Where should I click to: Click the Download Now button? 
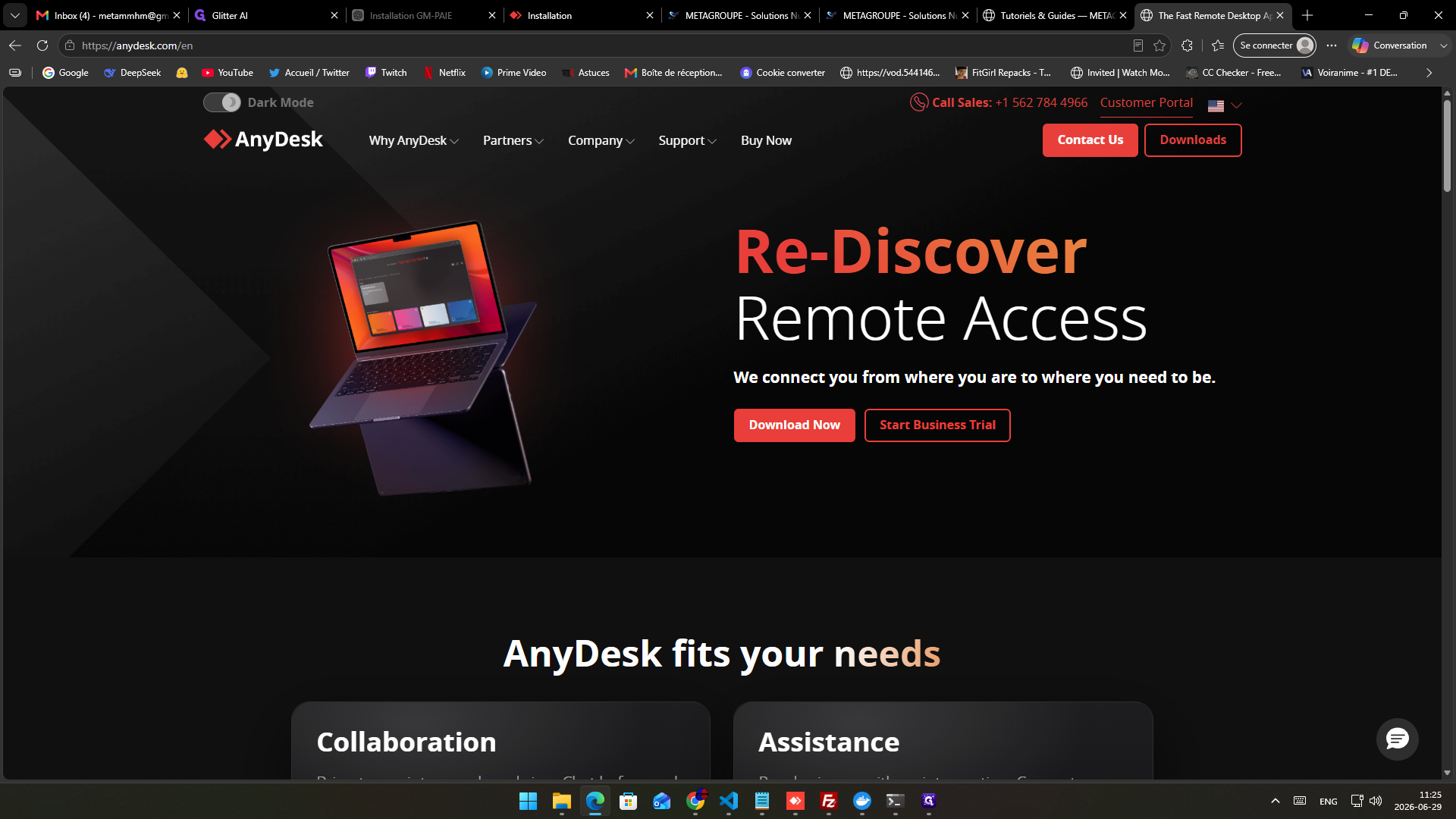coord(794,425)
